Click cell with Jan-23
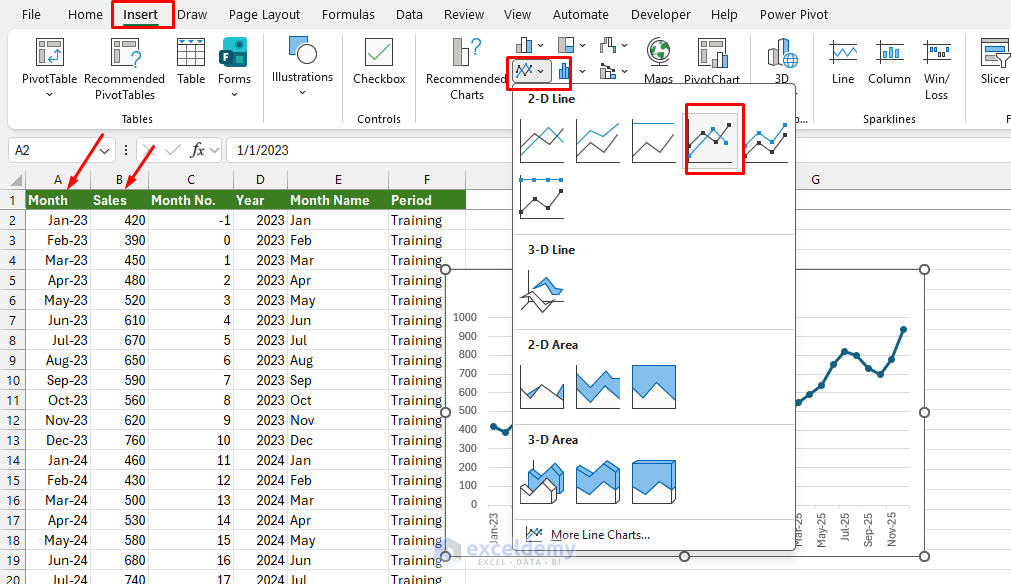 (58, 220)
